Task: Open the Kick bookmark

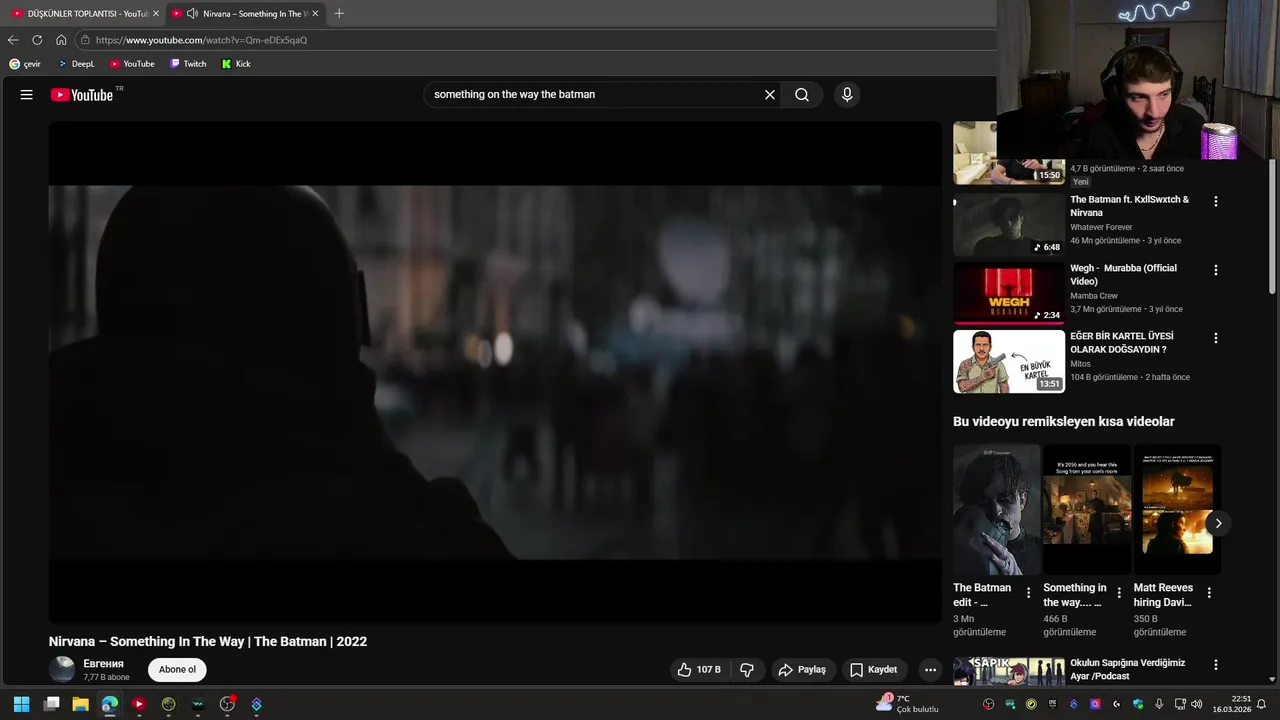Action: [236, 64]
